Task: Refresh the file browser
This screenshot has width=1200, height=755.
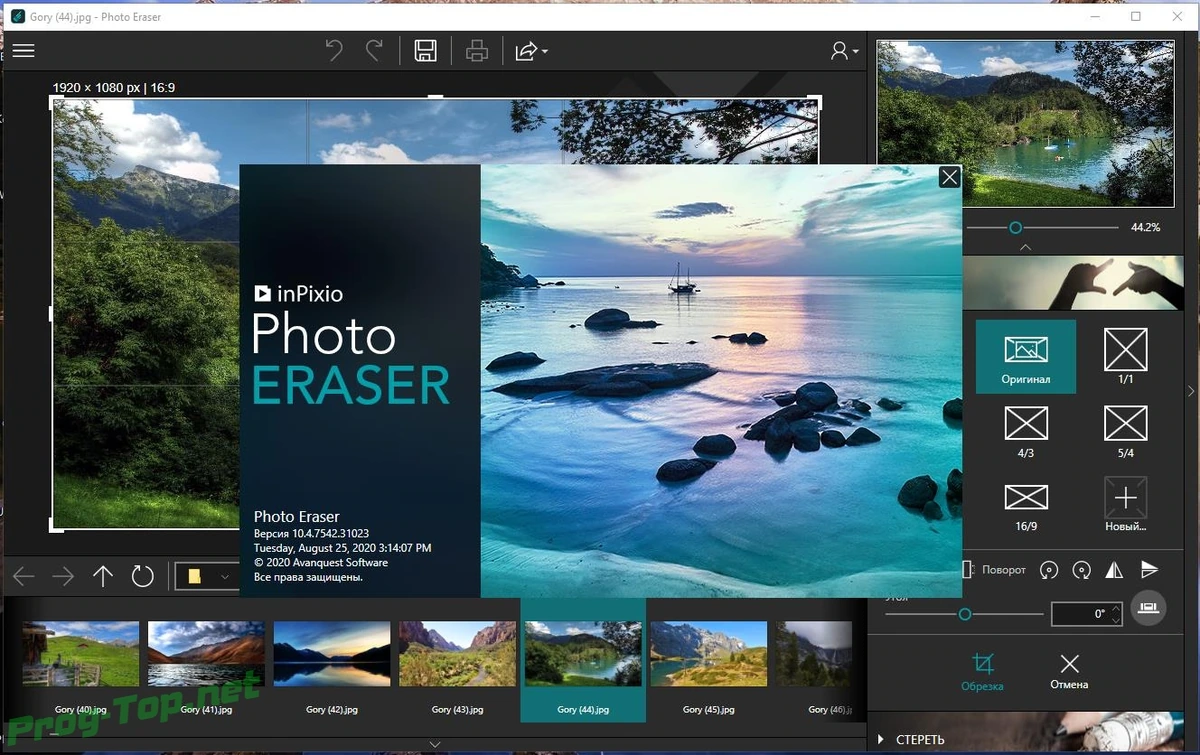Action: tap(143, 576)
